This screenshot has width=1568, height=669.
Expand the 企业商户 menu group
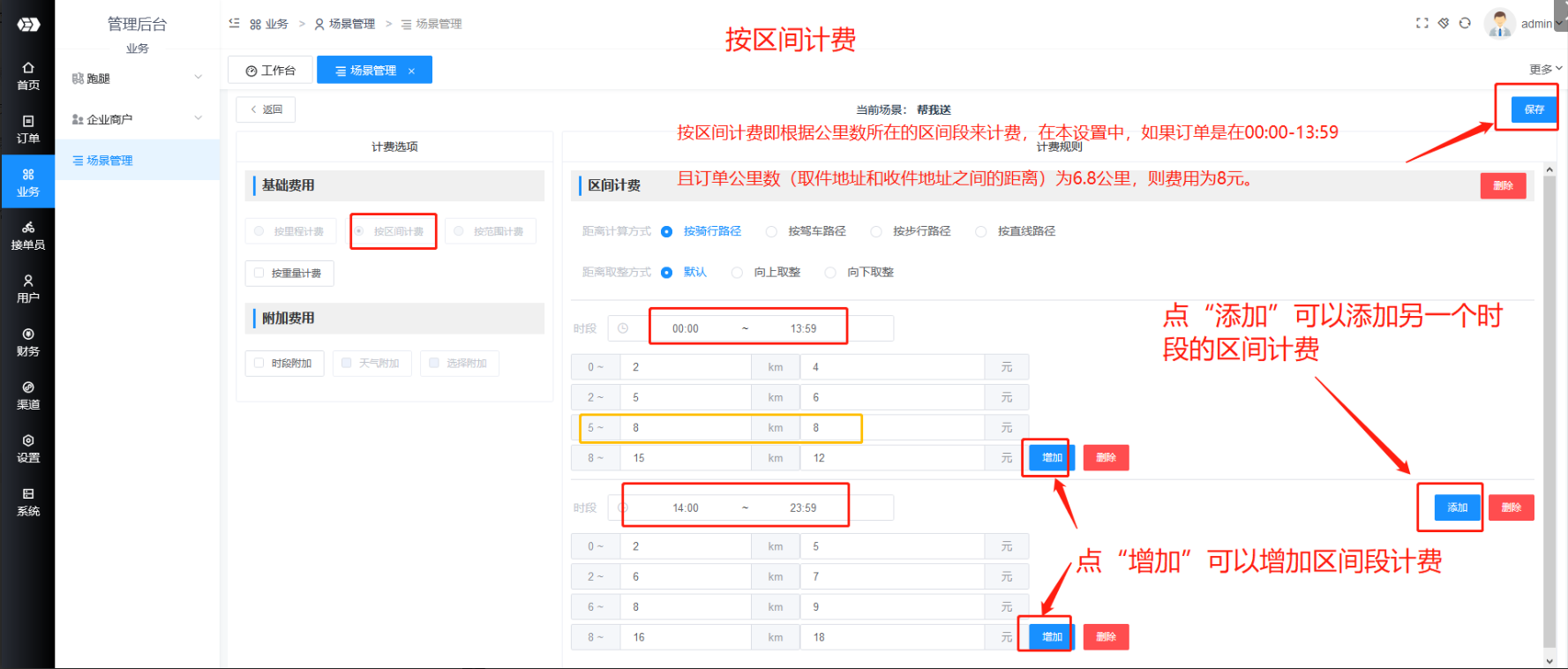(x=137, y=119)
